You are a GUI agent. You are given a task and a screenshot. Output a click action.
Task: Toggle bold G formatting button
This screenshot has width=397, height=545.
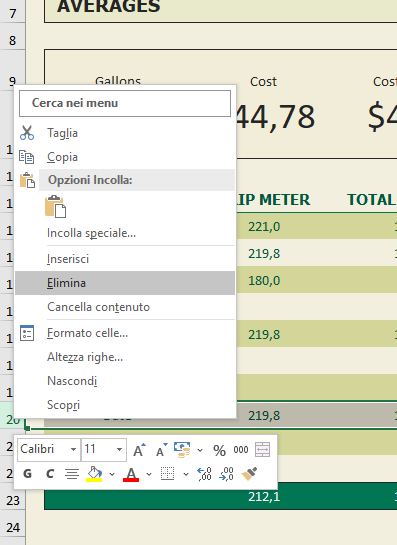[x=27, y=474]
